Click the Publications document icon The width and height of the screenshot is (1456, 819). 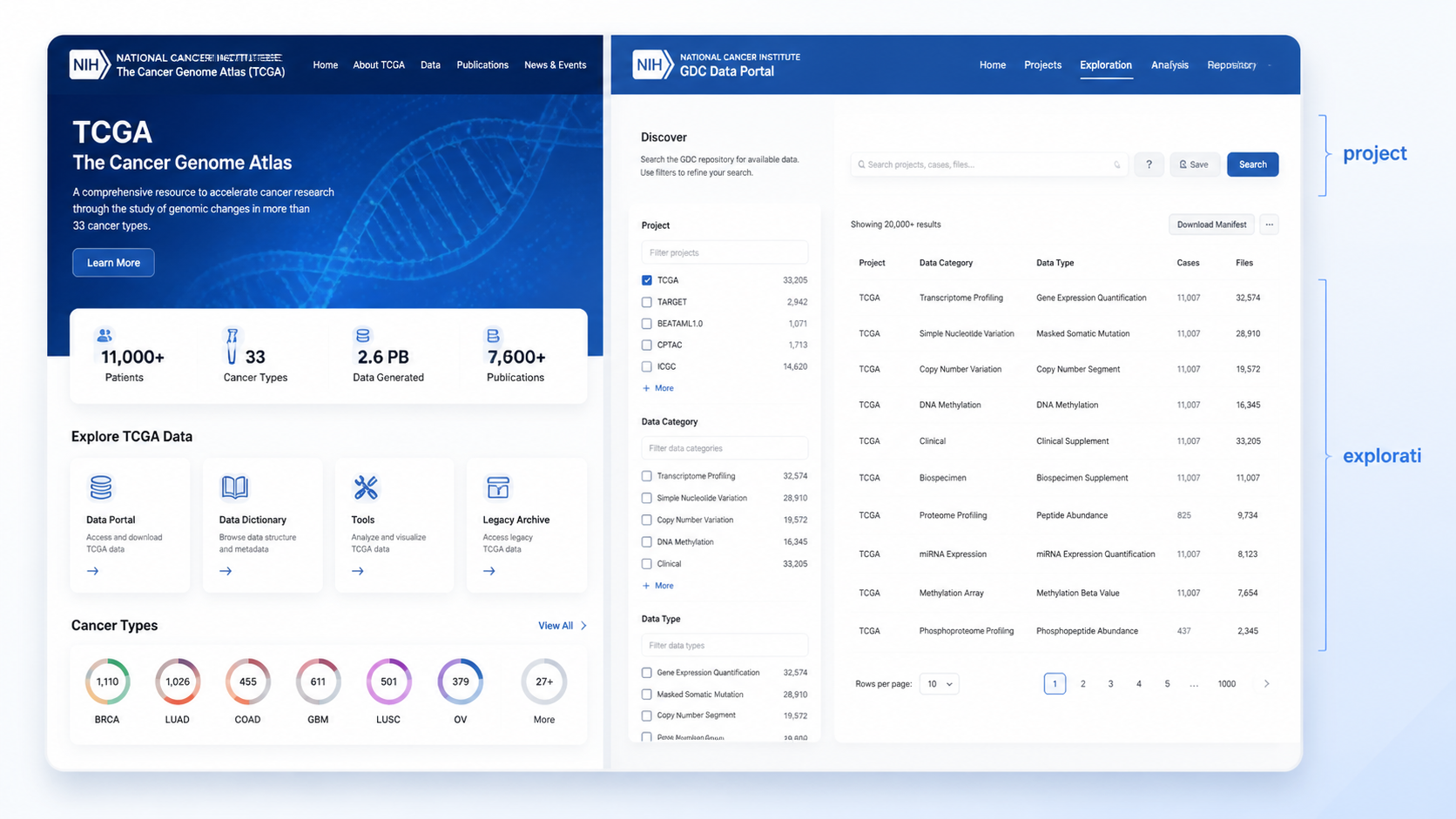(x=493, y=335)
